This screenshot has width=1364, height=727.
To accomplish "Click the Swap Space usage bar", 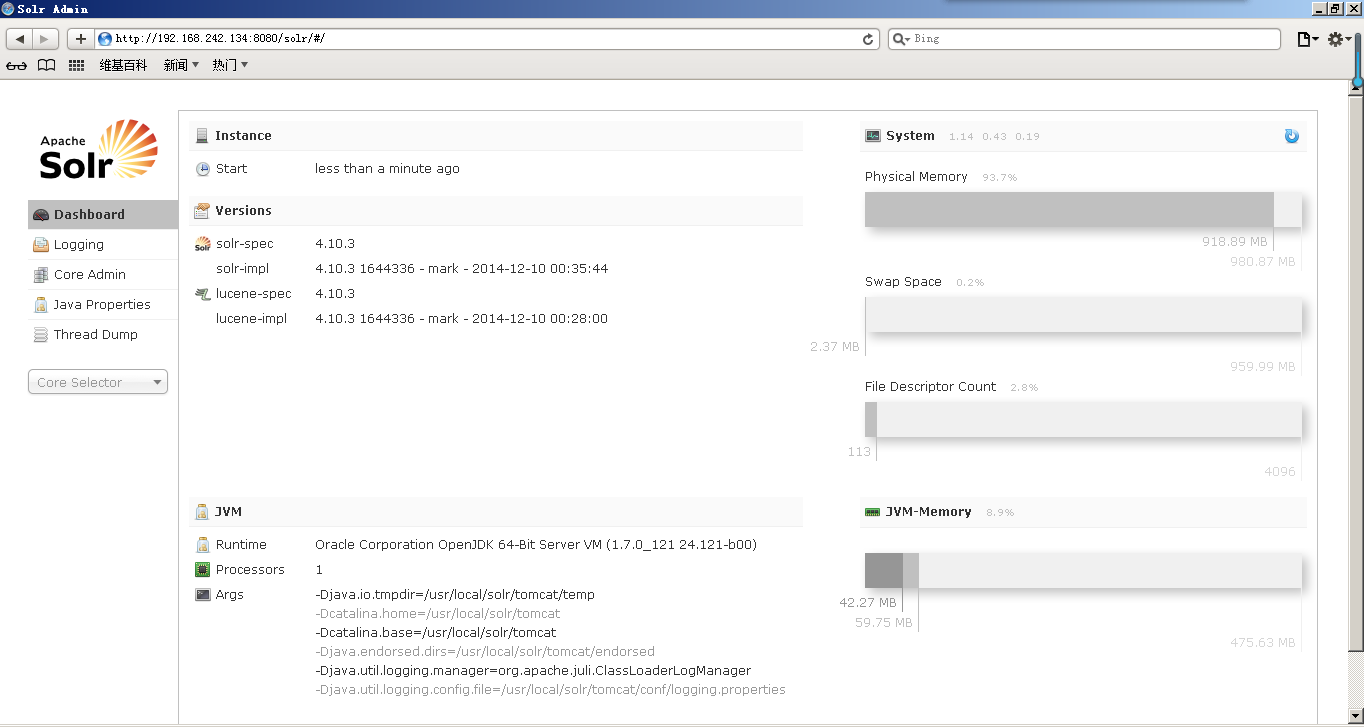I will (x=1083, y=314).
